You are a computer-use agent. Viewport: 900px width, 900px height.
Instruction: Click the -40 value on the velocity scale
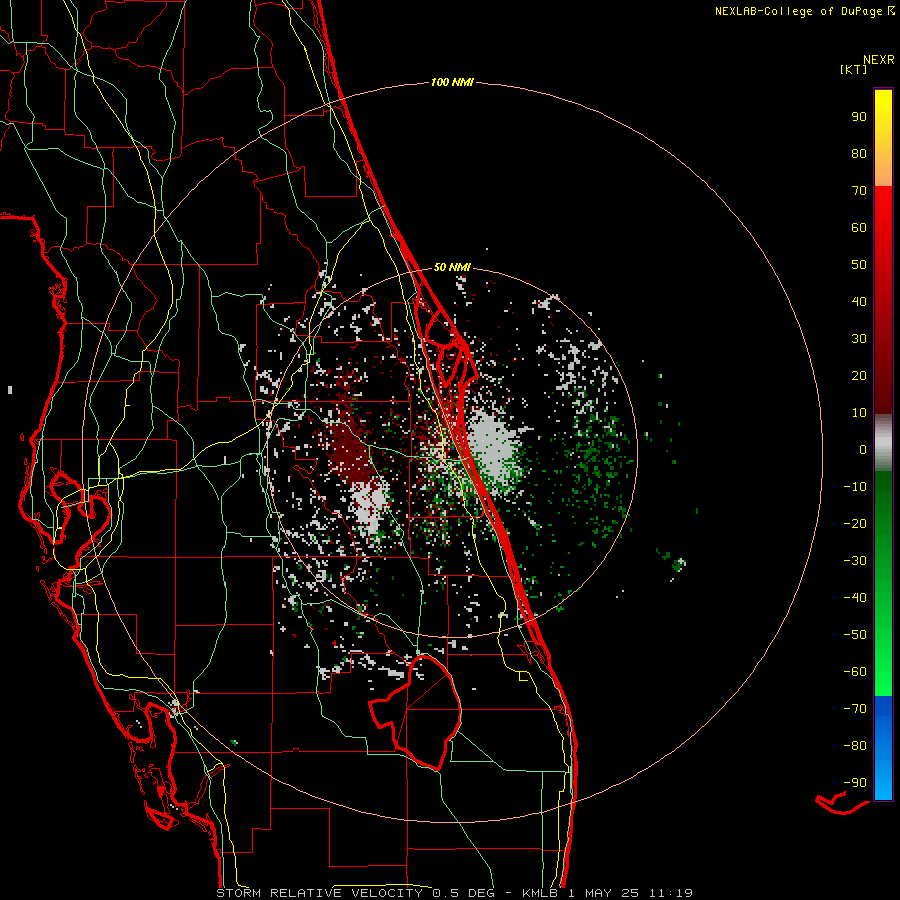coord(855,598)
